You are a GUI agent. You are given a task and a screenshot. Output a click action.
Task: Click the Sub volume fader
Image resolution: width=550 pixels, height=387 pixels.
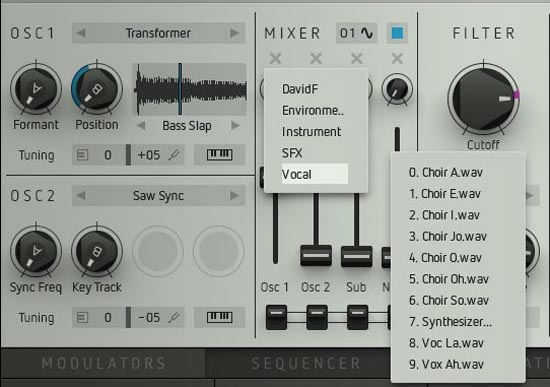pos(356,256)
